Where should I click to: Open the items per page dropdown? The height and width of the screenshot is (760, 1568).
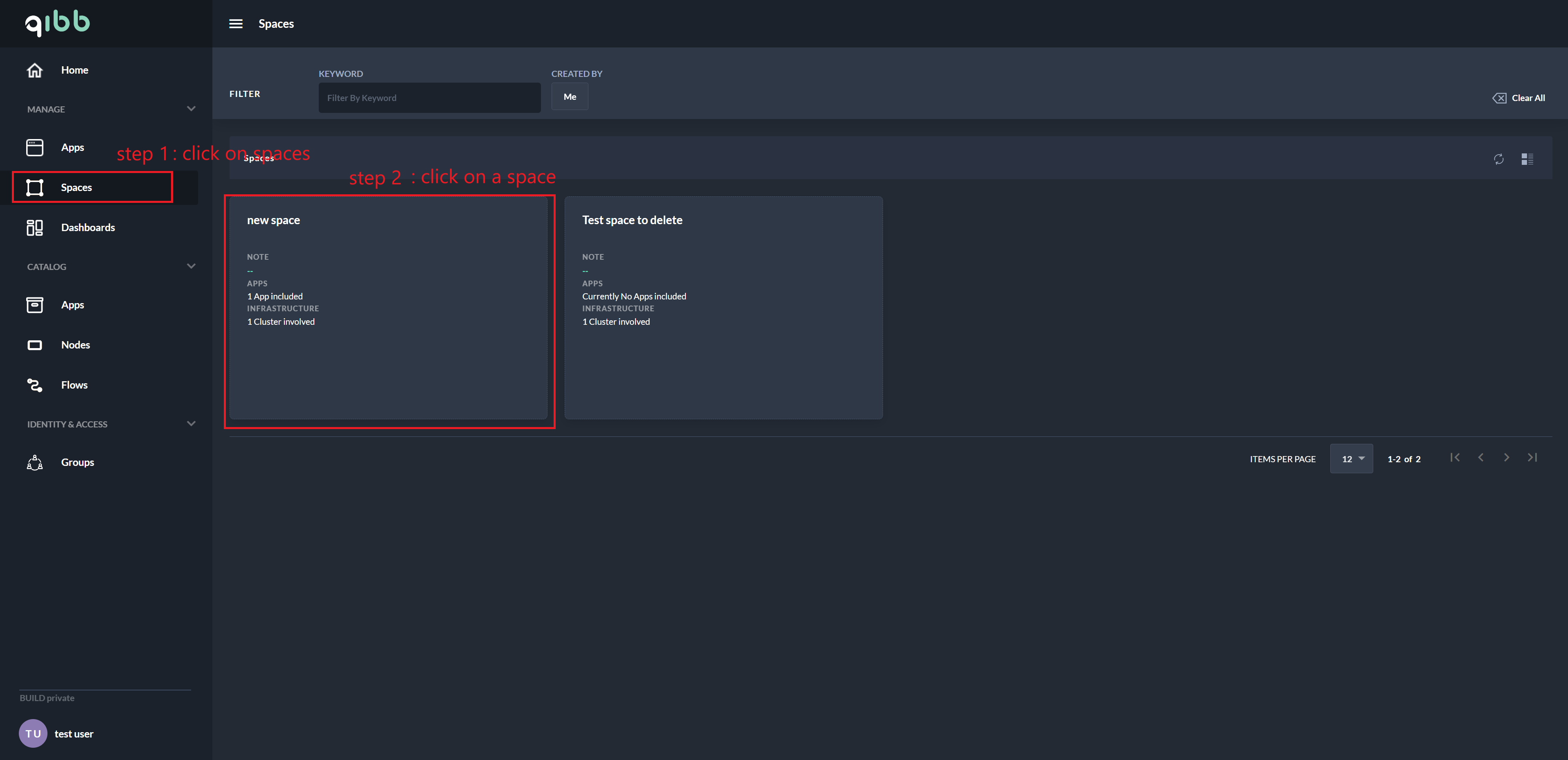click(1351, 459)
